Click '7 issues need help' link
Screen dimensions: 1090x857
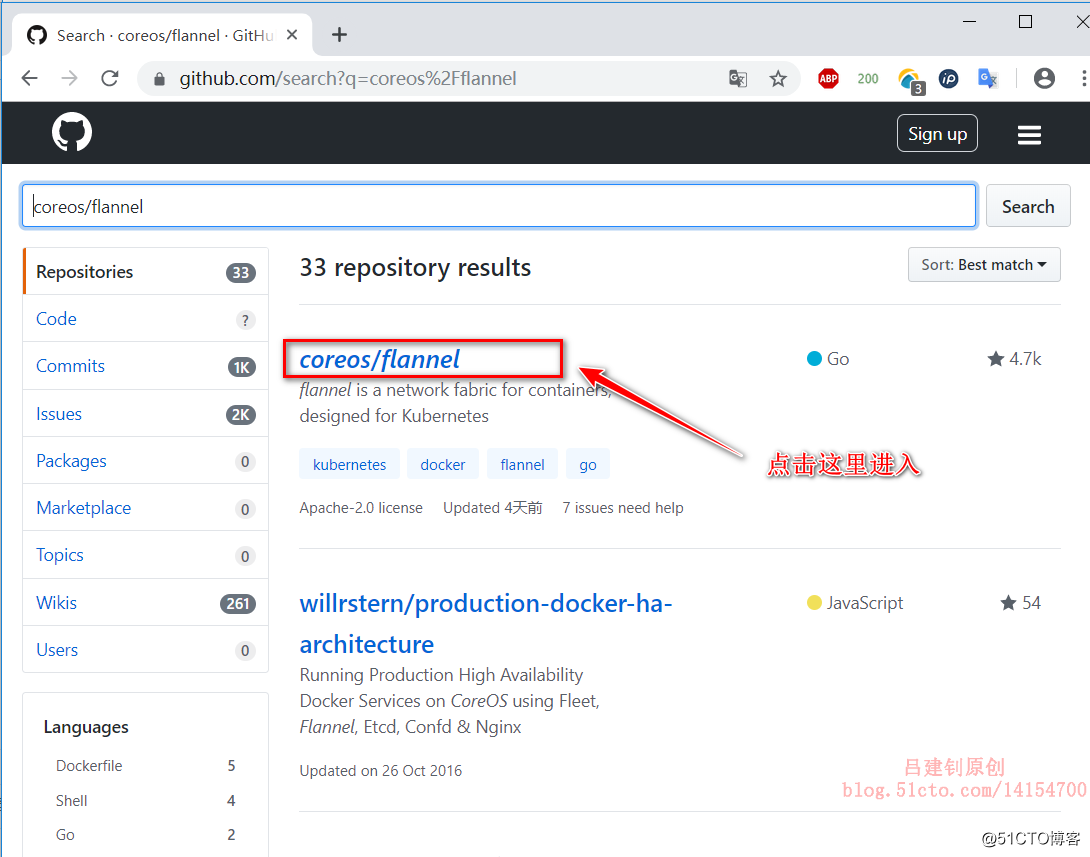click(x=623, y=508)
